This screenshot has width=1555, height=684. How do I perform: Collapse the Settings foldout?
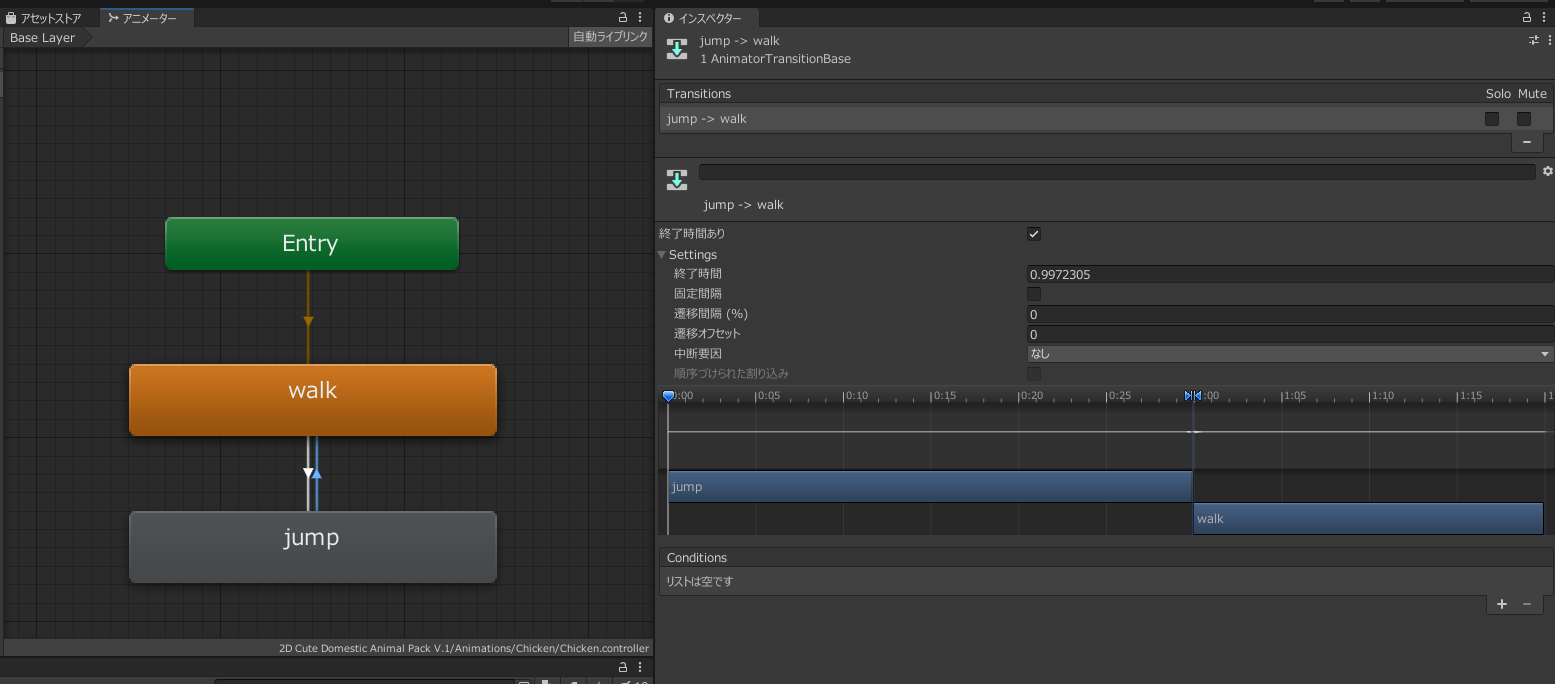662,255
